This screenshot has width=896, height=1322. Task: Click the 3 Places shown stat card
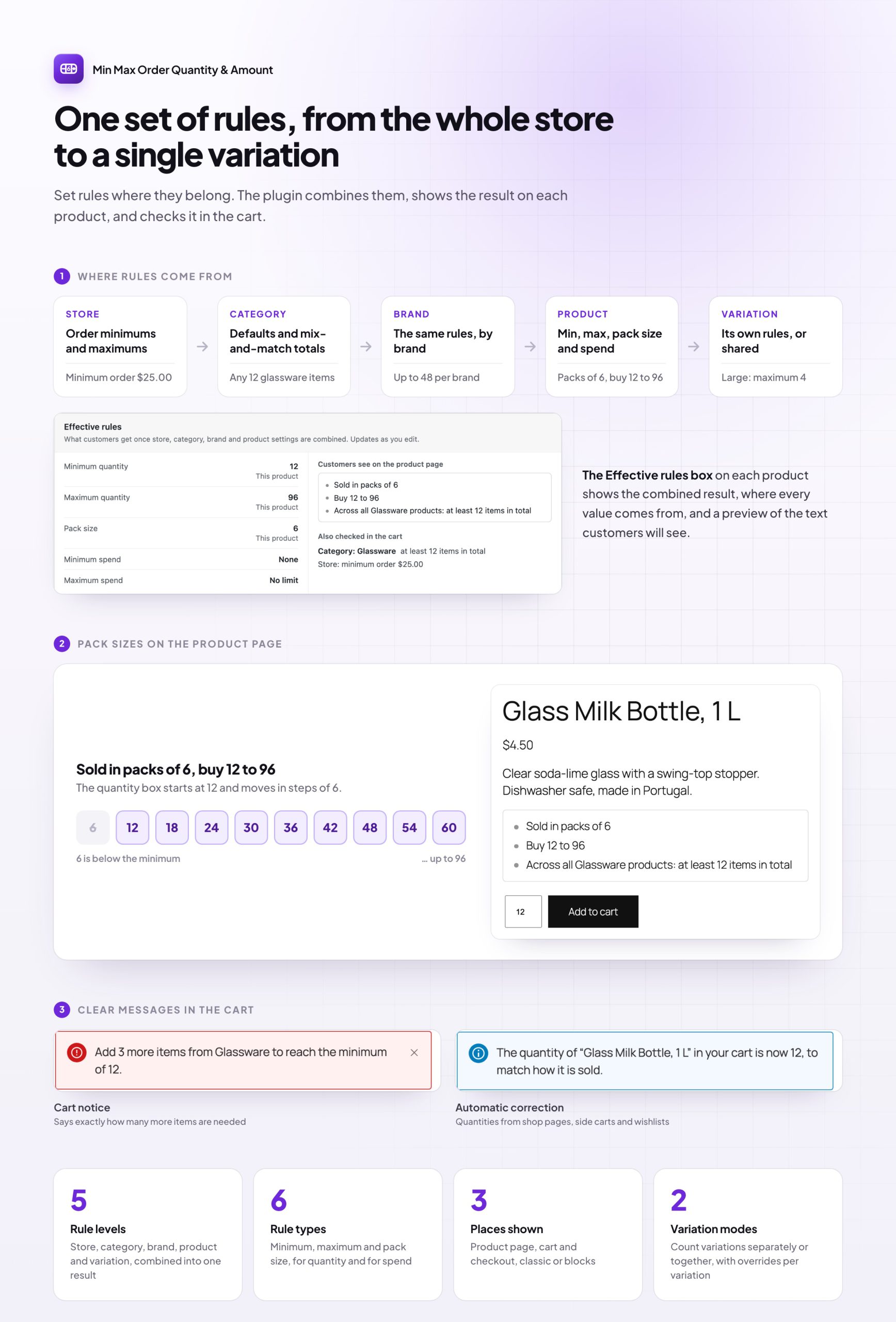pos(548,1234)
